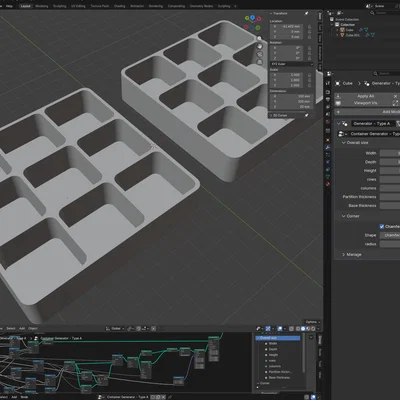Open the Object Data green triangle tab
This screenshot has width=400, height=400.
328,177
